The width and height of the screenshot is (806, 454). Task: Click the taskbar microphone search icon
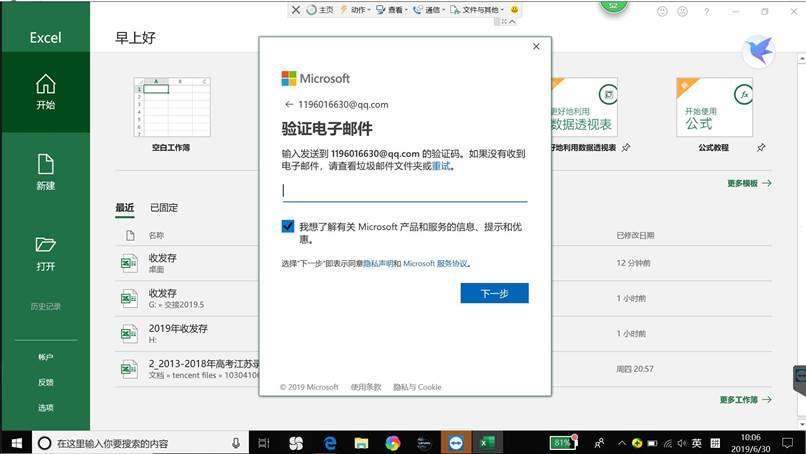[x=235, y=443]
